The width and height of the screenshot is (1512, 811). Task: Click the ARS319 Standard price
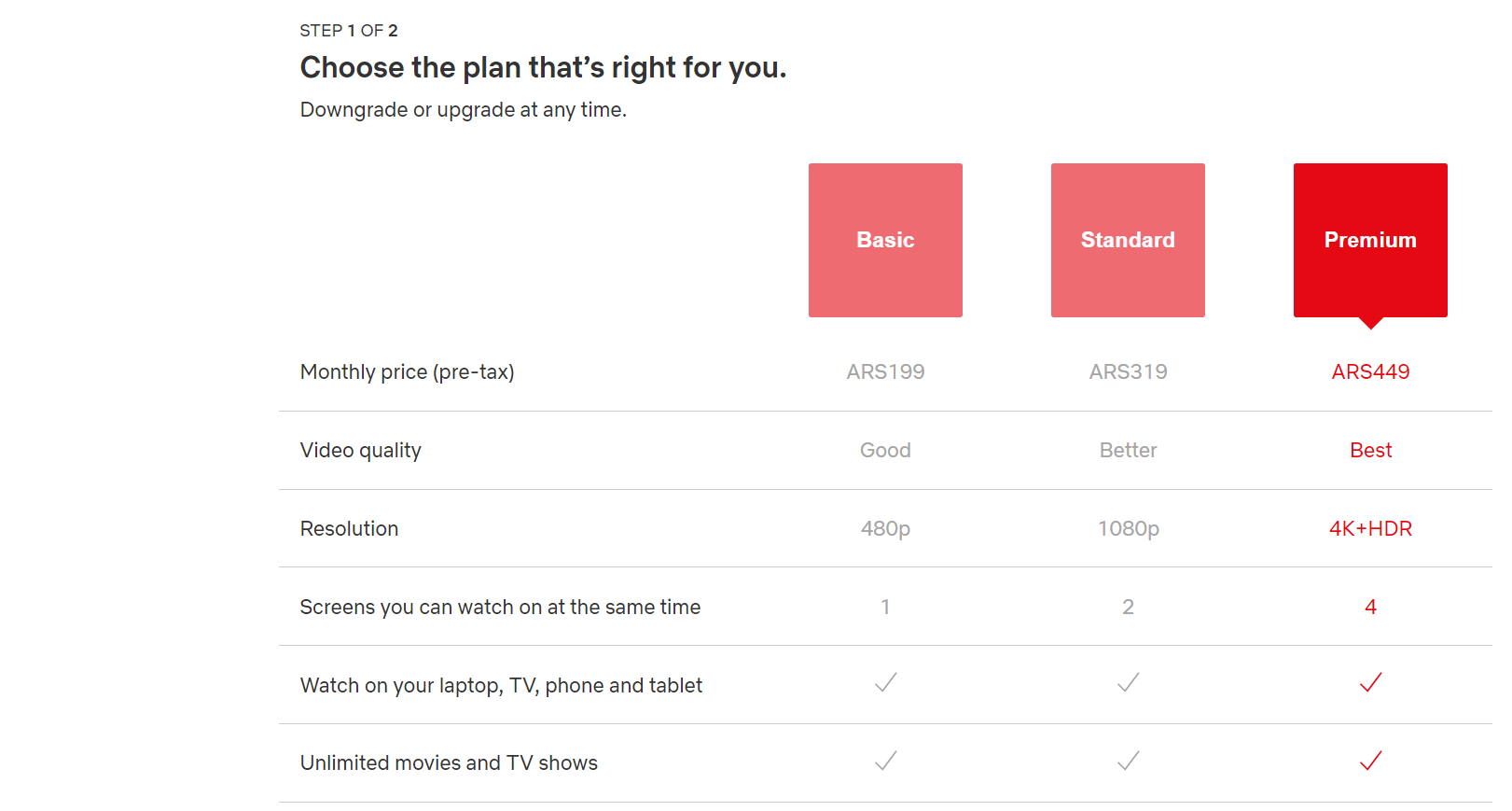[1128, 371]
